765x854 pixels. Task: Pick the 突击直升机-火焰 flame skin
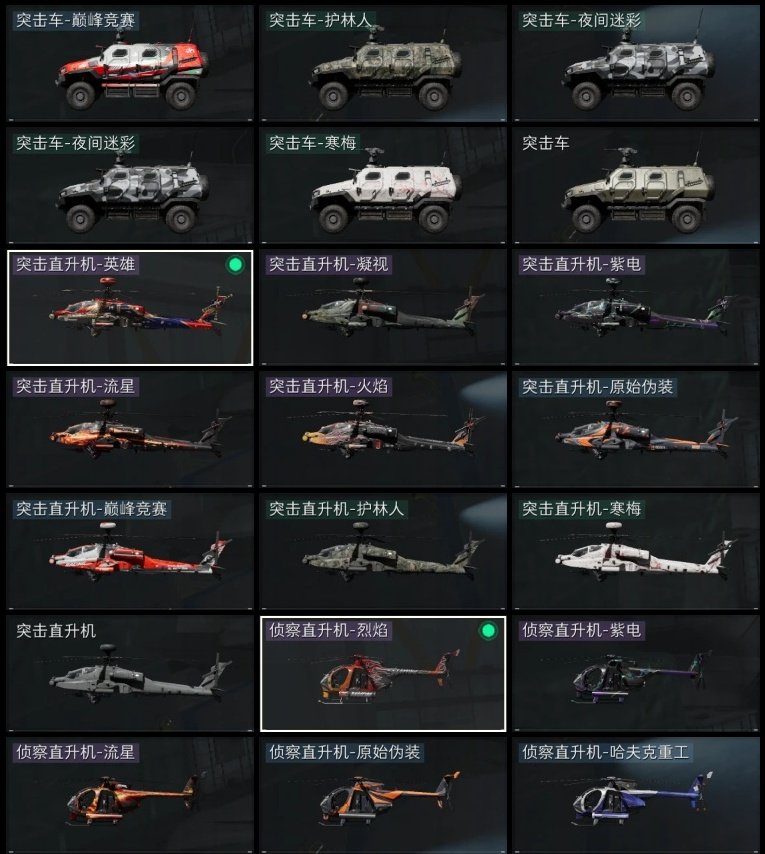383,429
